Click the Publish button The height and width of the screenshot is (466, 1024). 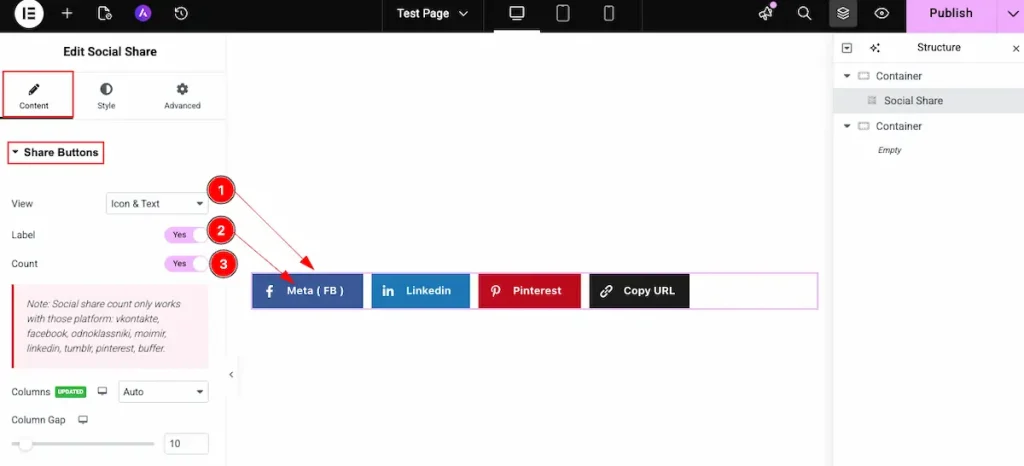pos(951,14)
